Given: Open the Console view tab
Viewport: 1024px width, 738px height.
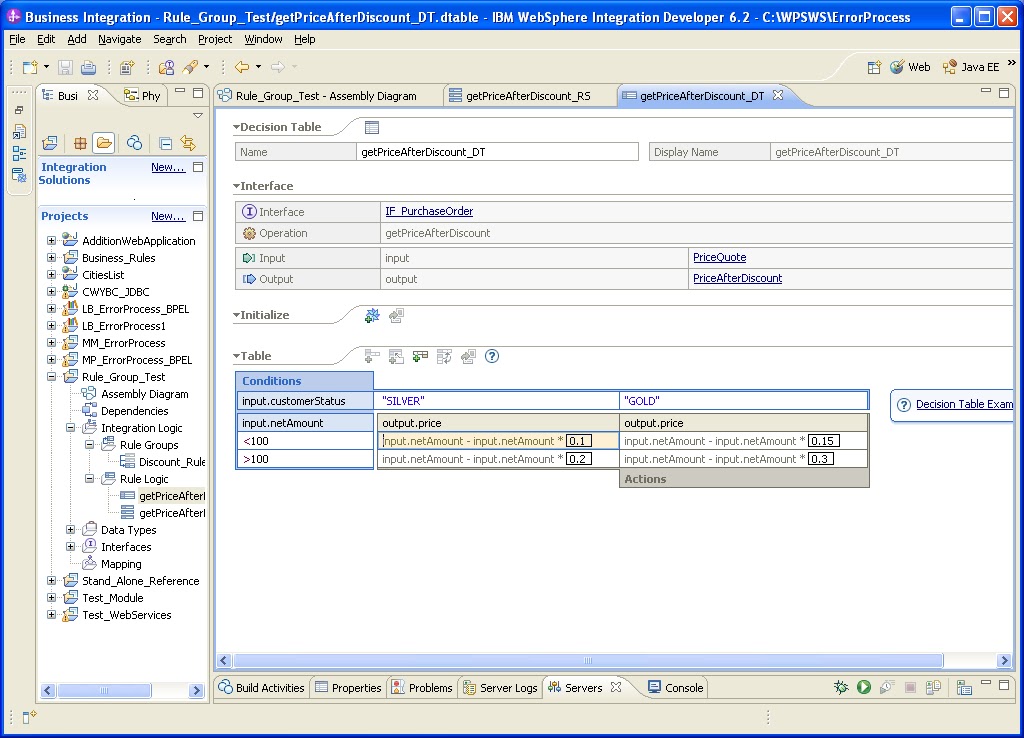Looking at the screenshot, I should (675, 687).
